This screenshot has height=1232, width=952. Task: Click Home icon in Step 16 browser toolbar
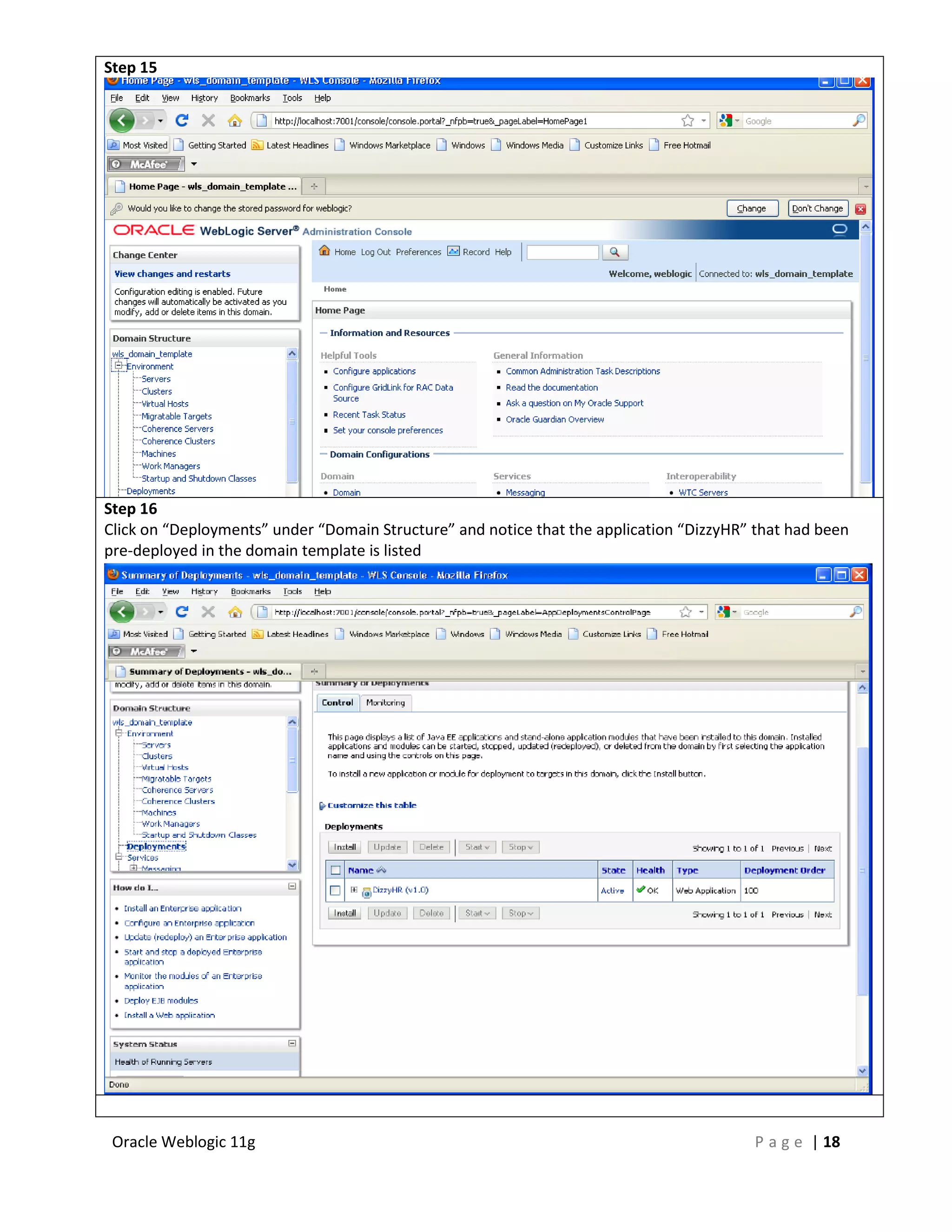[235, 611]
